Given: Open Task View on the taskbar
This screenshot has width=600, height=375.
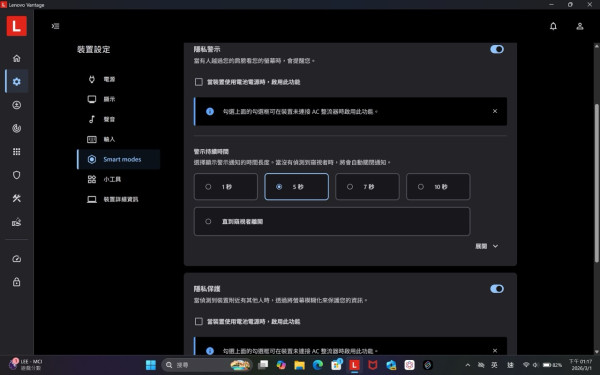Looking at the screenshot, I should (x=263, y=365).
